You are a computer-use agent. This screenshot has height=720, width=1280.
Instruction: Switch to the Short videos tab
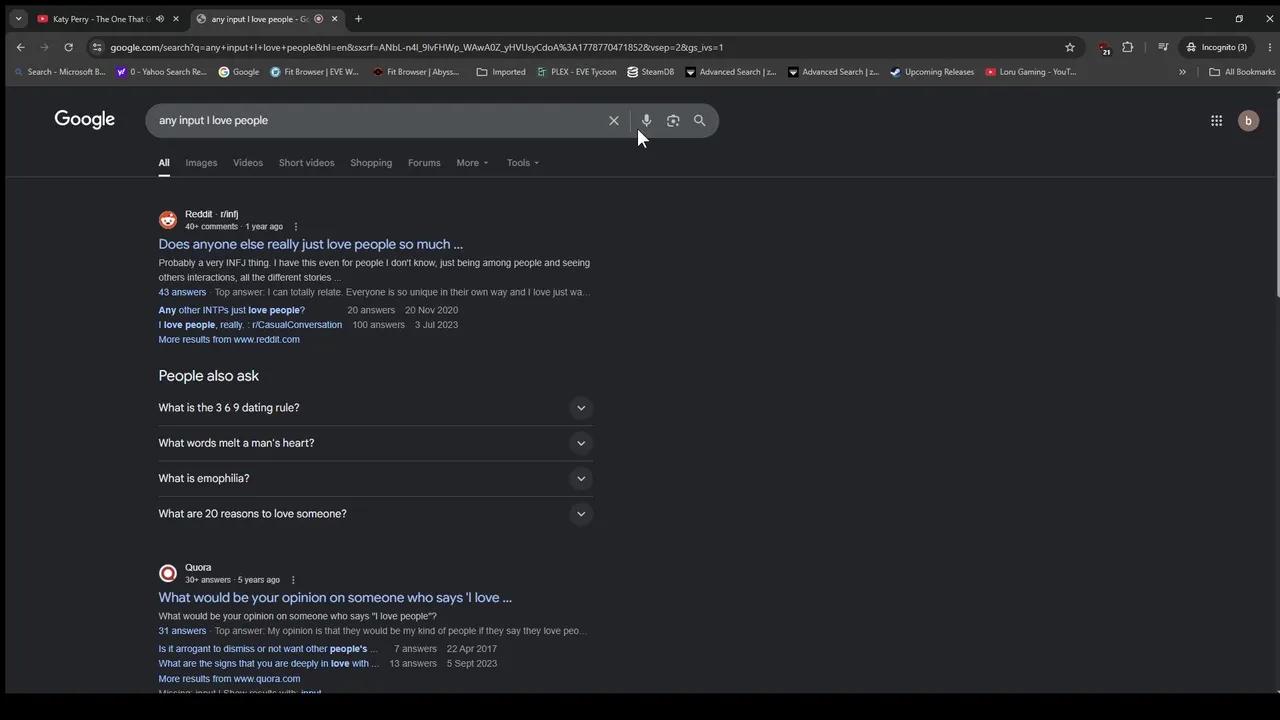coord(307,163)
